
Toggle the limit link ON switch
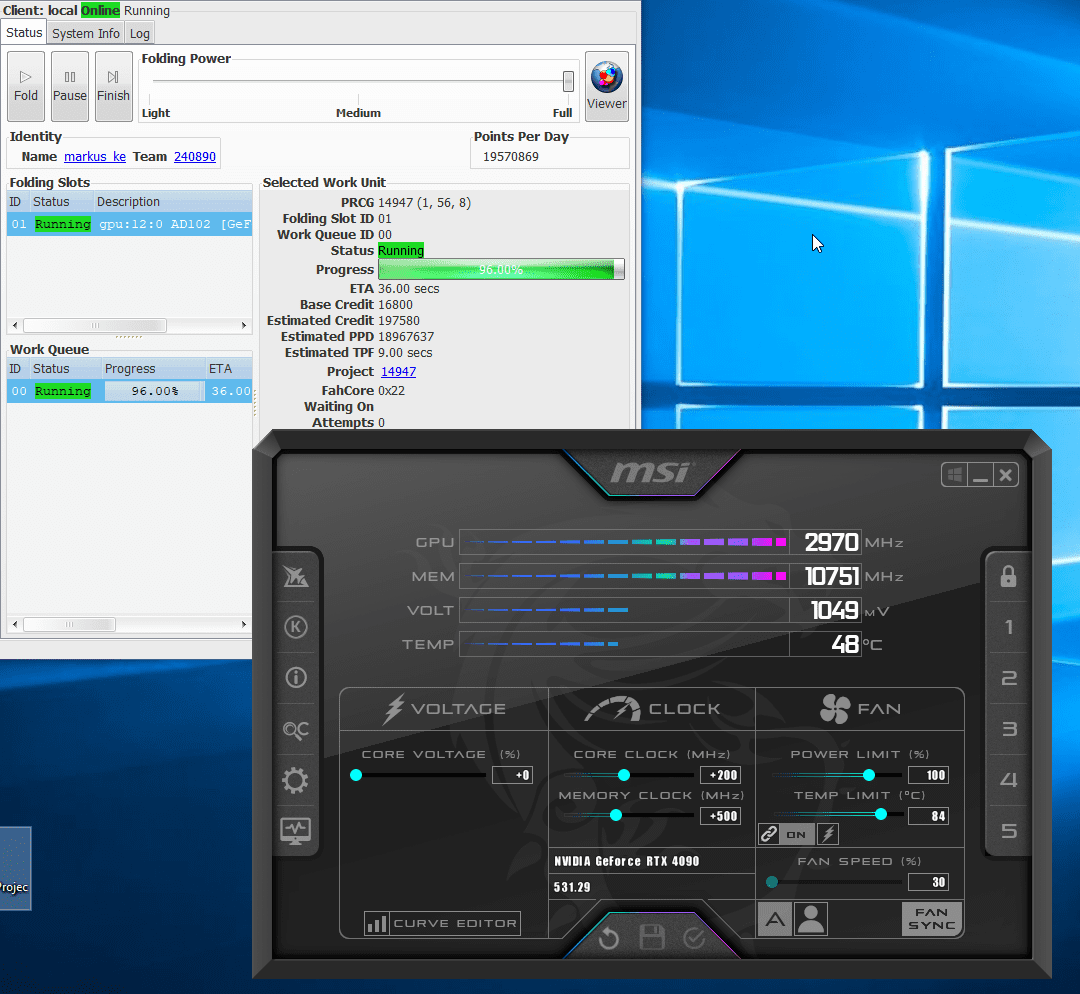pyautogui.click(x=796, y=834)
